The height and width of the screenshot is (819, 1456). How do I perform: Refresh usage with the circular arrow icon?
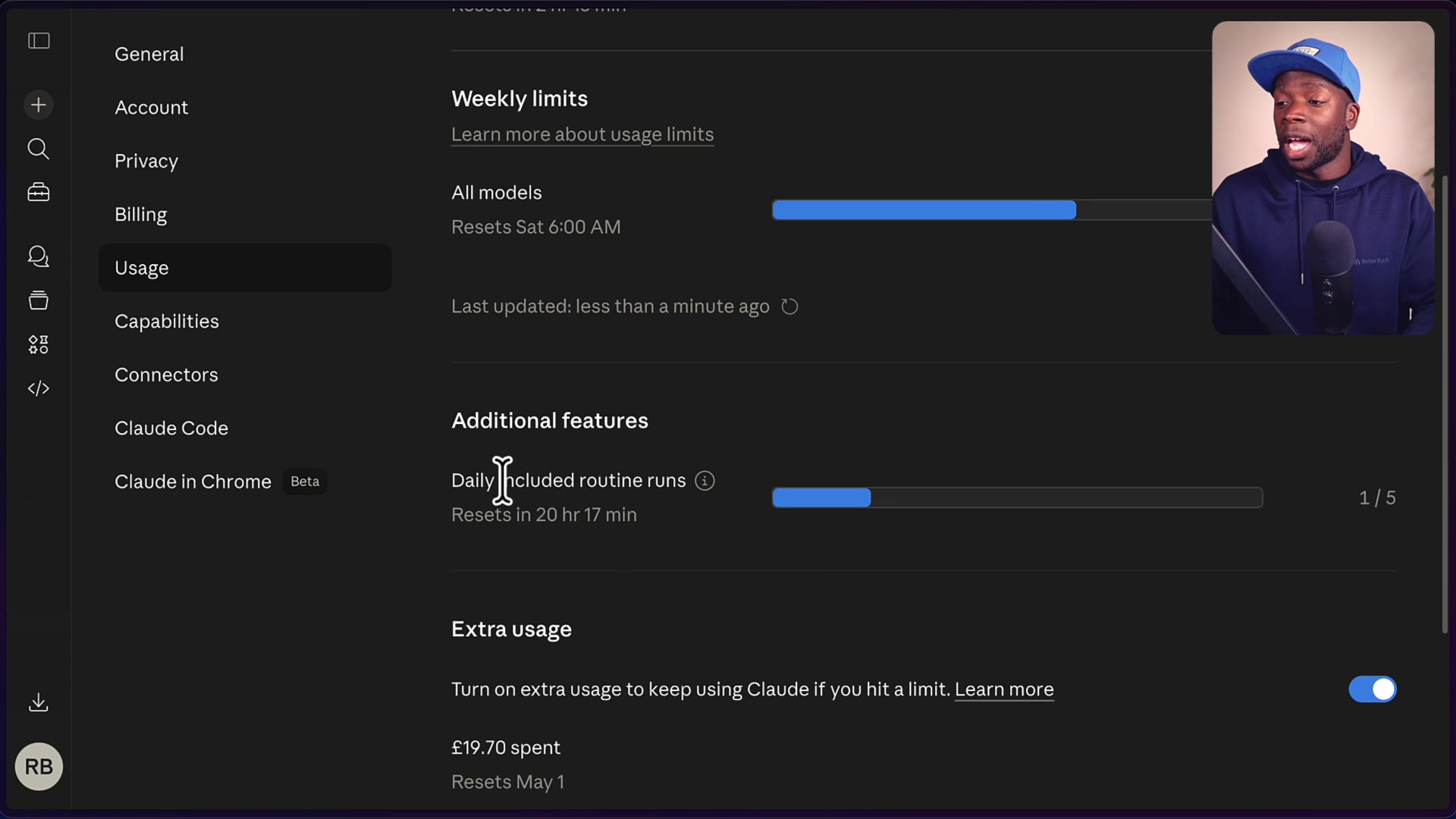tap(789, 306)
